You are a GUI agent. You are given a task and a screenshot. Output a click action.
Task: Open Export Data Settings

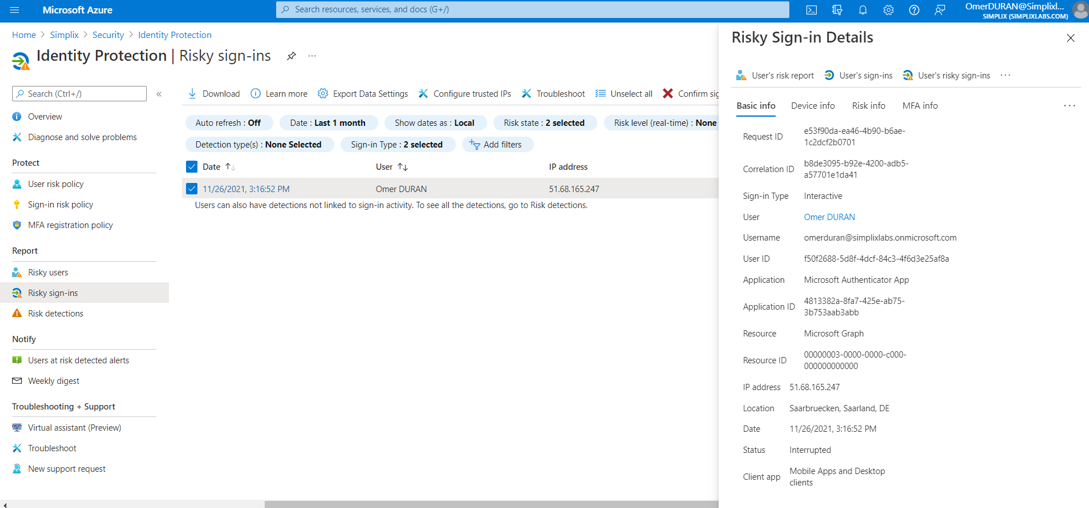pos(363,94)
